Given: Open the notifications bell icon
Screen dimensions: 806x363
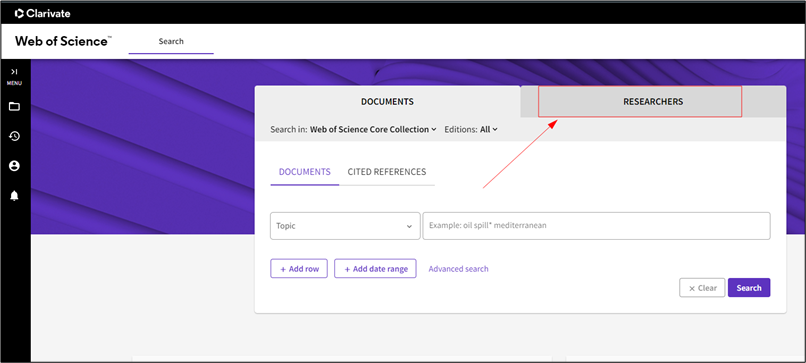Looking at the screenshot, I should (x=14, y=195).
